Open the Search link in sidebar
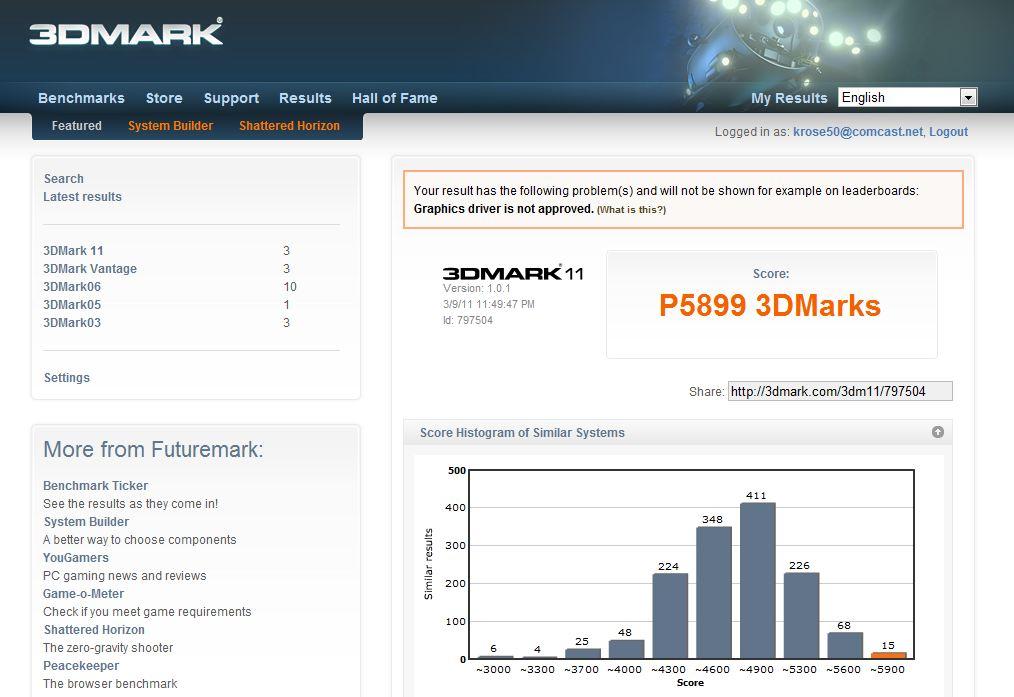The width and height of the screenshot is (1014, 697). [x=63, y=178]
